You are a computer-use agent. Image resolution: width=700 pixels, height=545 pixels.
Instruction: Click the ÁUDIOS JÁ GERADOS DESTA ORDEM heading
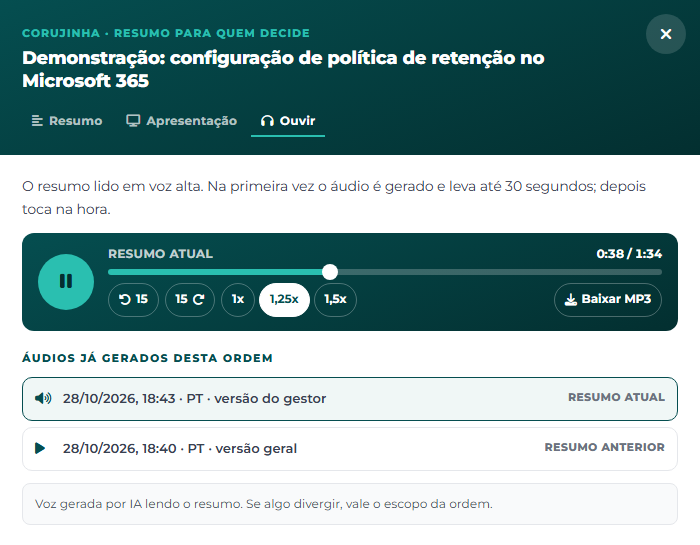(x=147, y=358)
